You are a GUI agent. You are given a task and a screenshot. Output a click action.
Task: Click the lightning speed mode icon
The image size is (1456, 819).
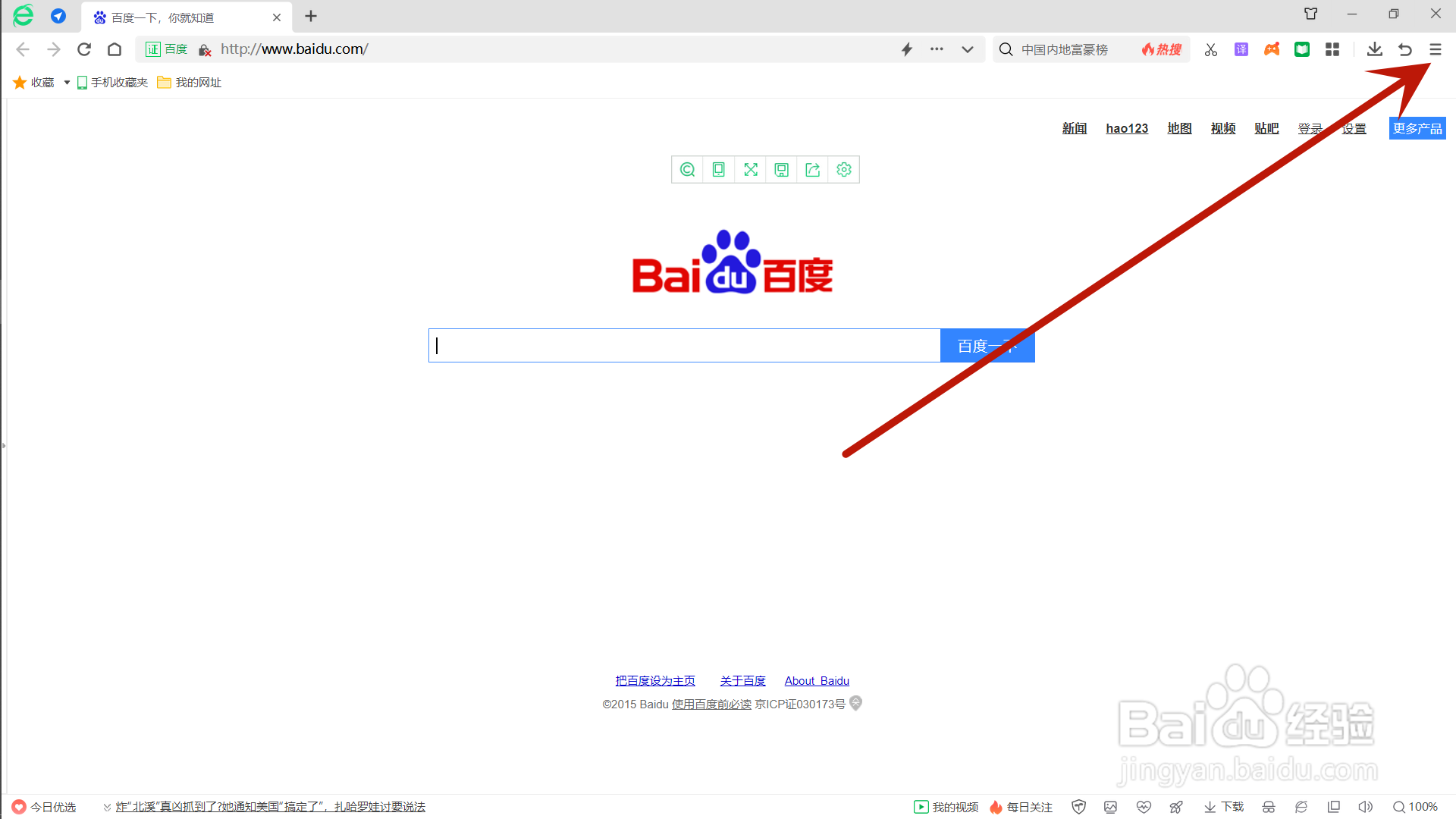(907, 49)
